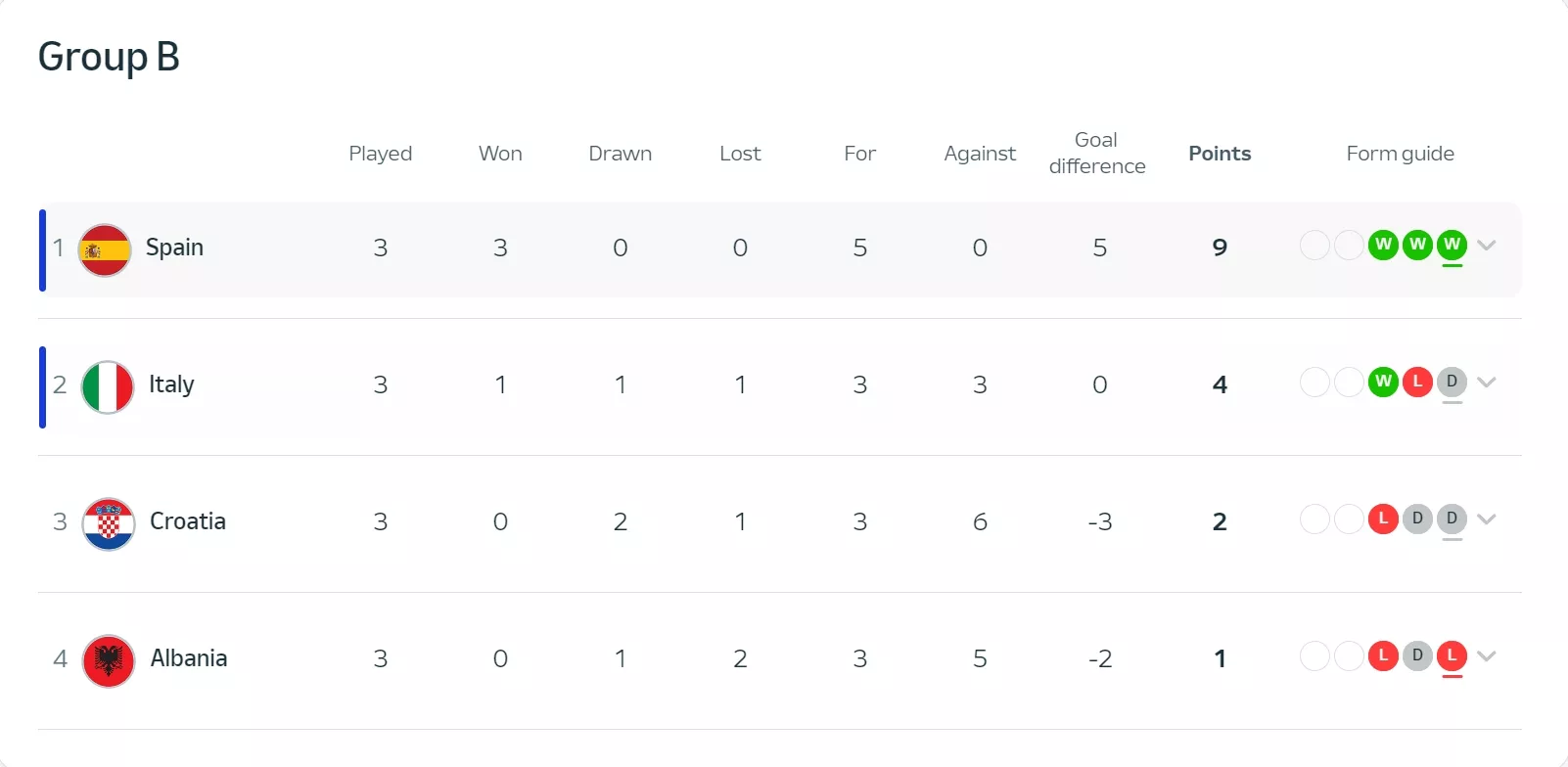The image size is (1568, 767).
Task: Click Italy's first green win badge
Action: tap(1383, 382)
